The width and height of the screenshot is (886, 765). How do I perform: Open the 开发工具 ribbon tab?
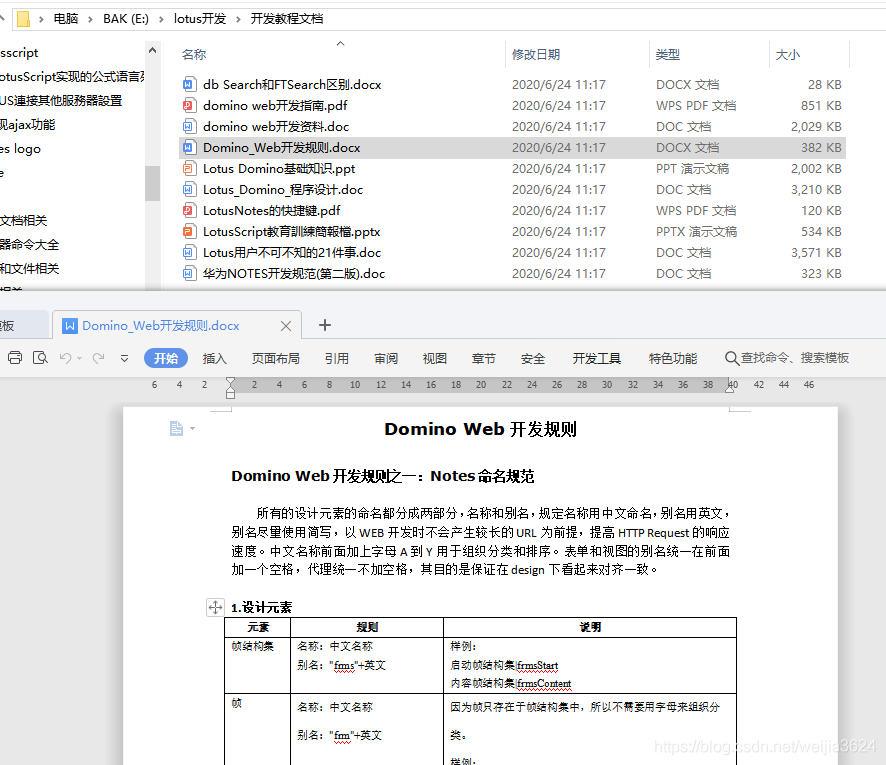click(597, 358)
